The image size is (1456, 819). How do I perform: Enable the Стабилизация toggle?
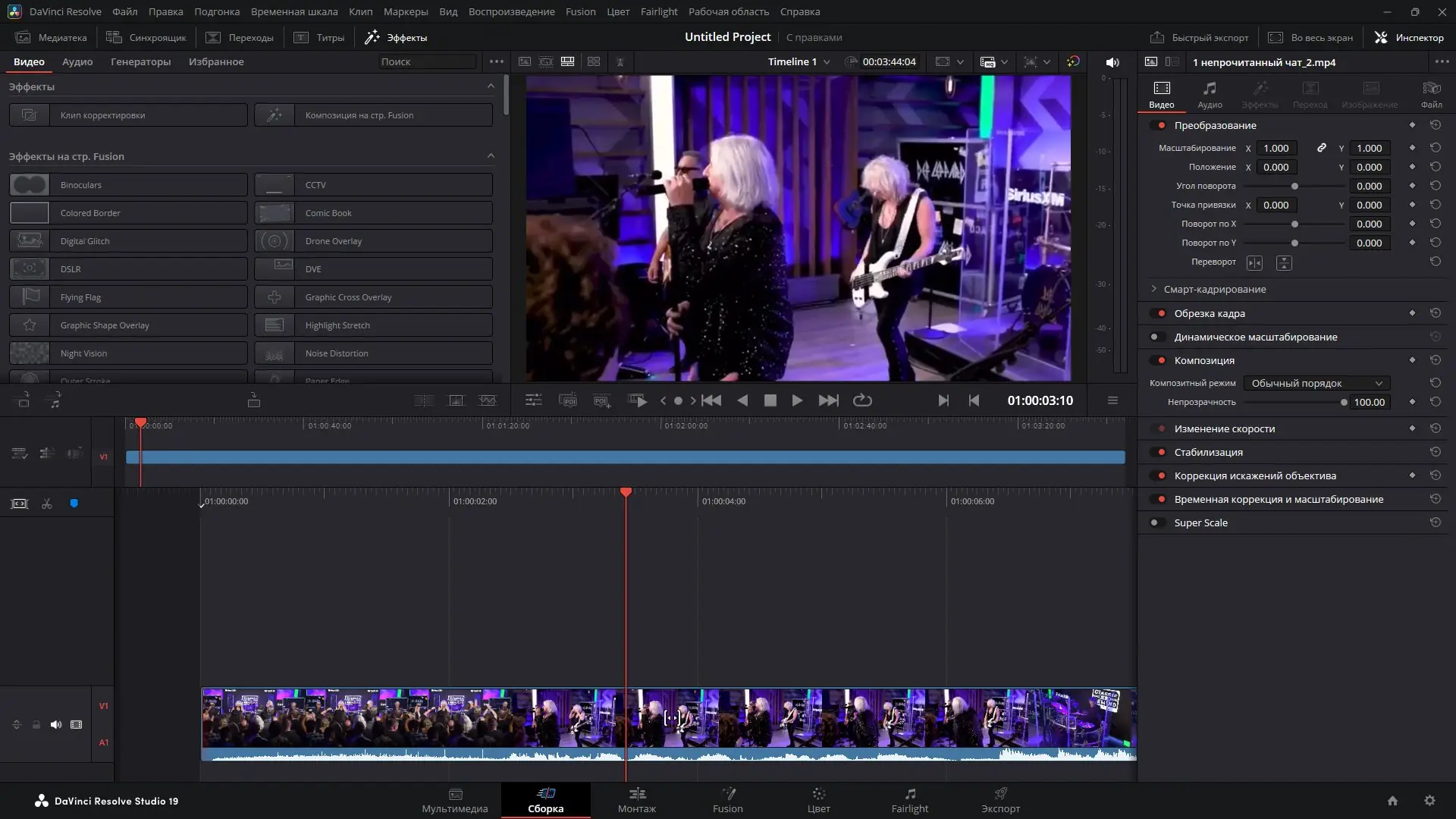(x=1159, y=452)
